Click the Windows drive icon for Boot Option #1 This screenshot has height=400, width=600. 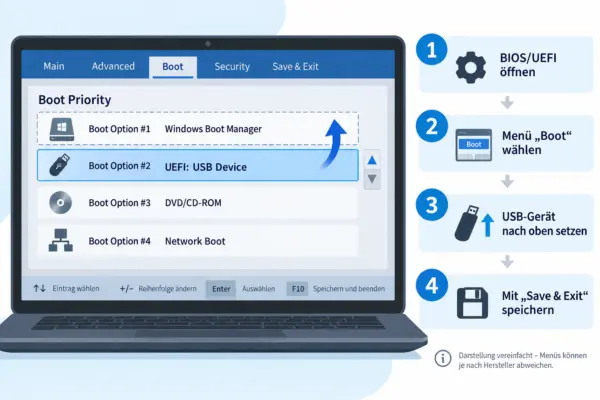(62, 129)
